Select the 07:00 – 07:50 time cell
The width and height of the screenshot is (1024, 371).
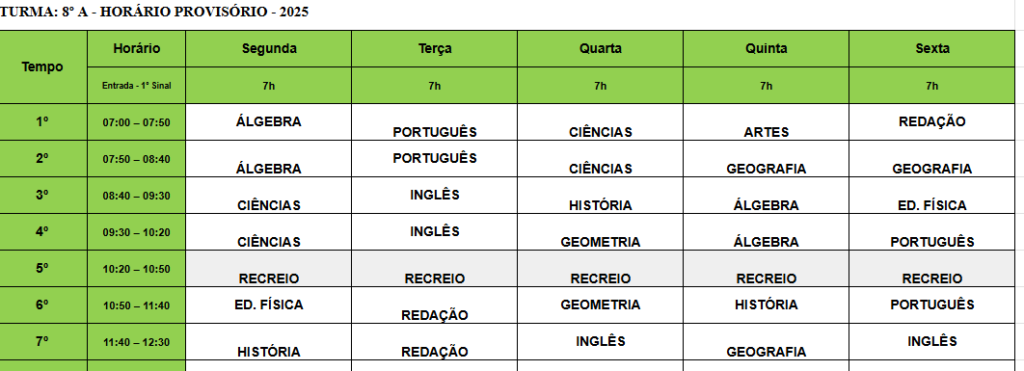[x=136, y=122]
